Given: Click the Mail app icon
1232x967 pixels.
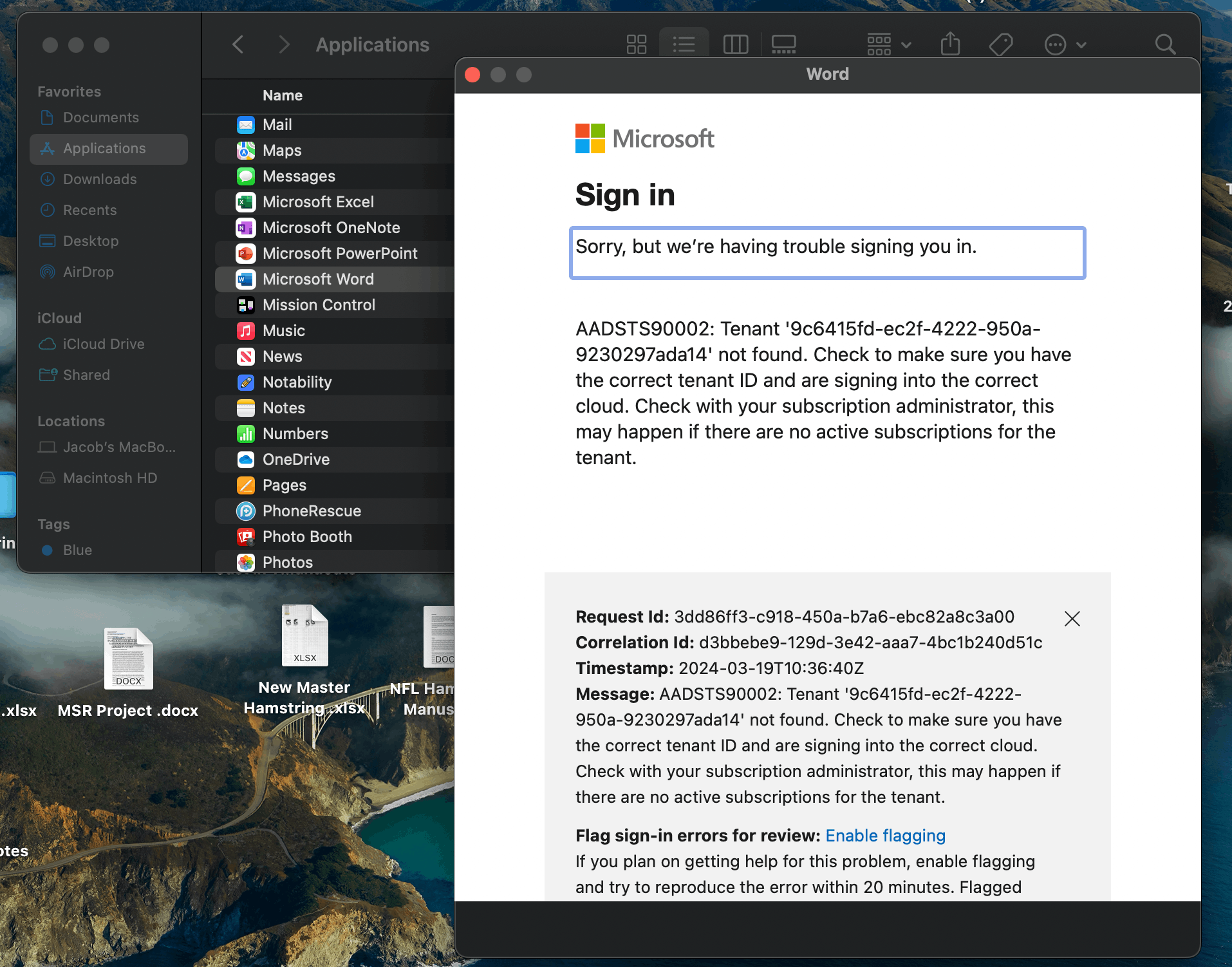Looking at the screenshot, I should (246, 125).
